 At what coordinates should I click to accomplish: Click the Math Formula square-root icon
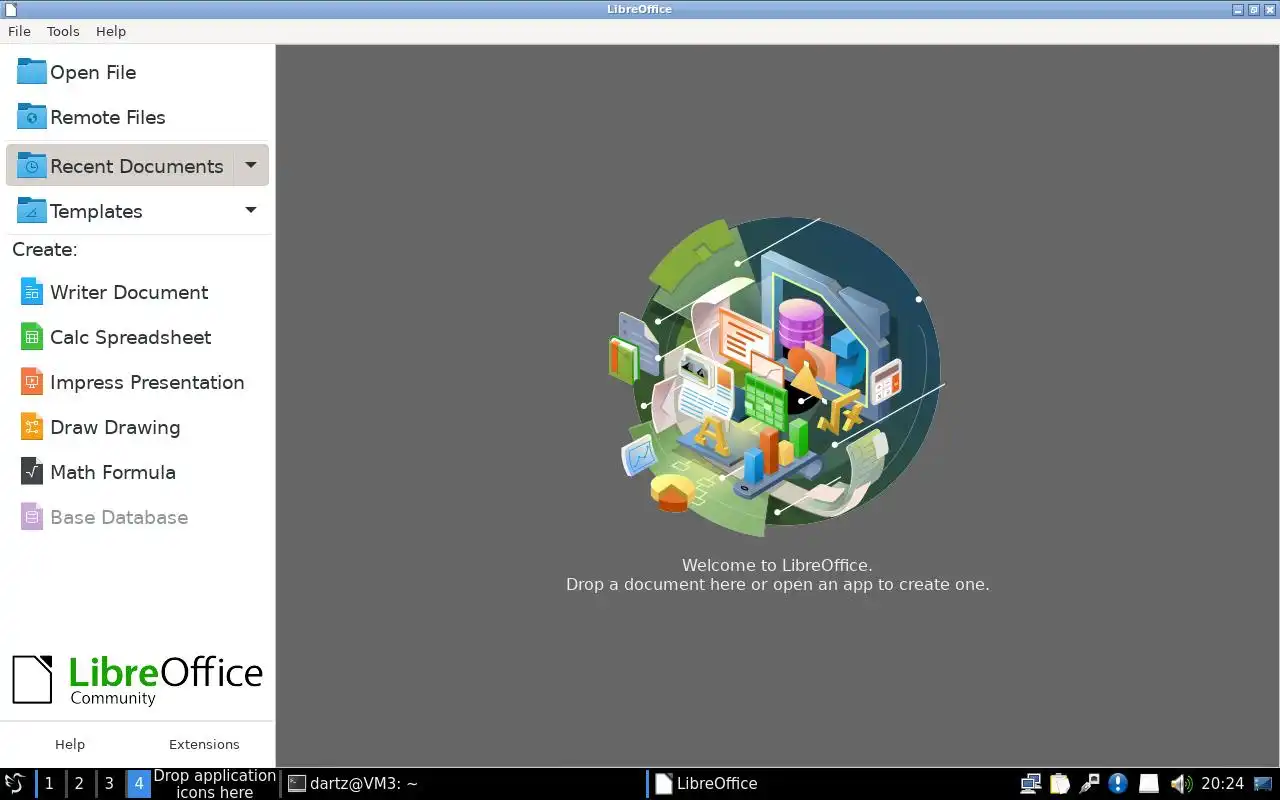(x=32, y=472)
